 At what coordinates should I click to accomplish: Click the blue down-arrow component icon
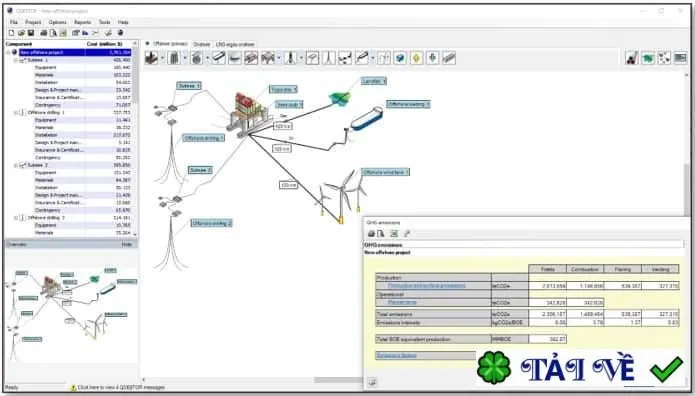point(433,58)
